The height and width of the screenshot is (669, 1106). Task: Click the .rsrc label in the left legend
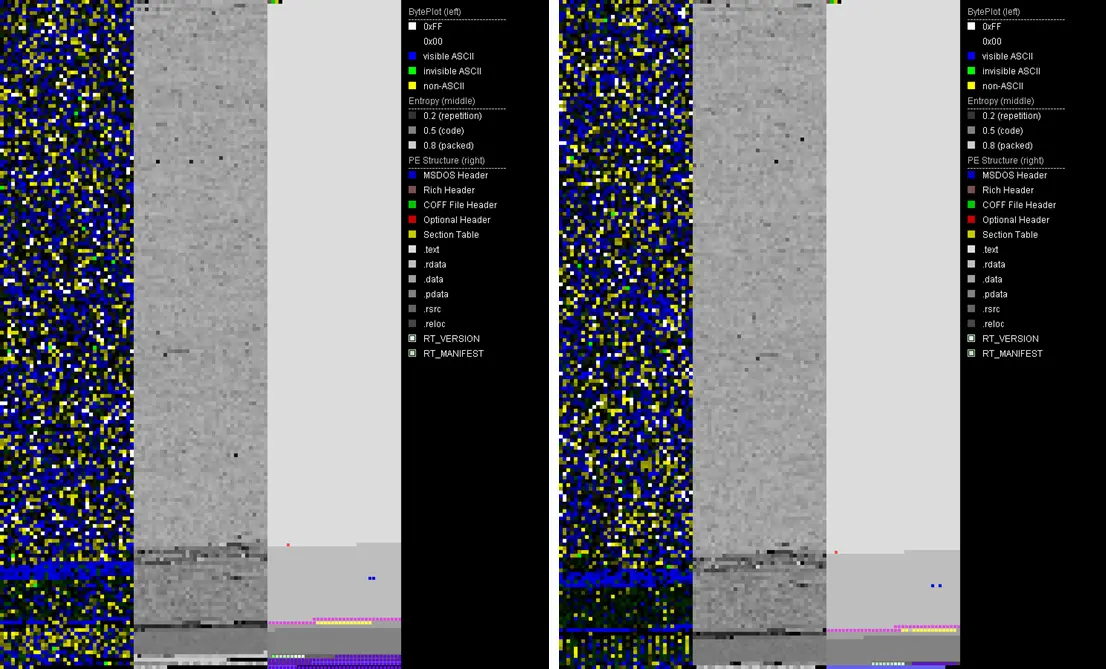tap(433, 309)
